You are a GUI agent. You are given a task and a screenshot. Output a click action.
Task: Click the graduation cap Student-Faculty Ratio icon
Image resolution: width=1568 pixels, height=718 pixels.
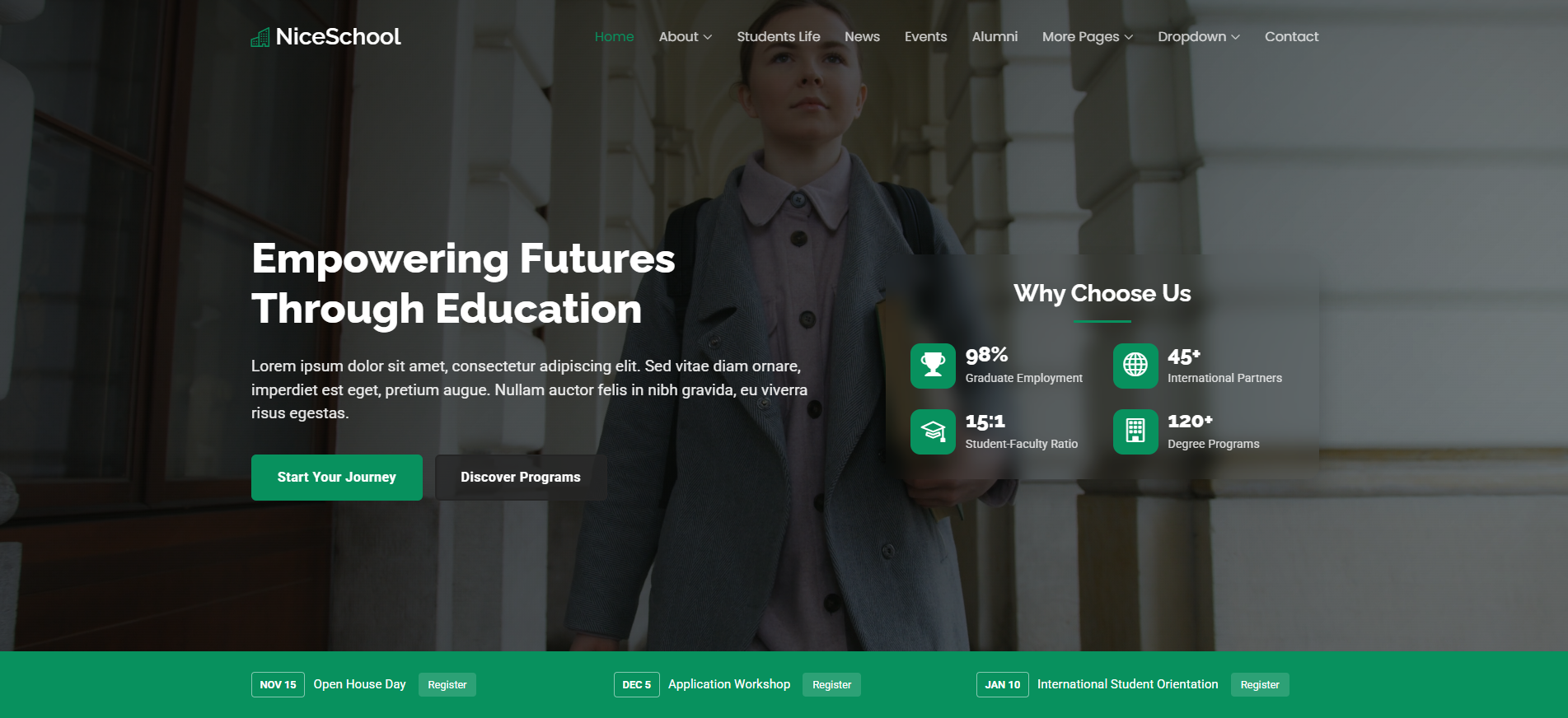[933, 431]
